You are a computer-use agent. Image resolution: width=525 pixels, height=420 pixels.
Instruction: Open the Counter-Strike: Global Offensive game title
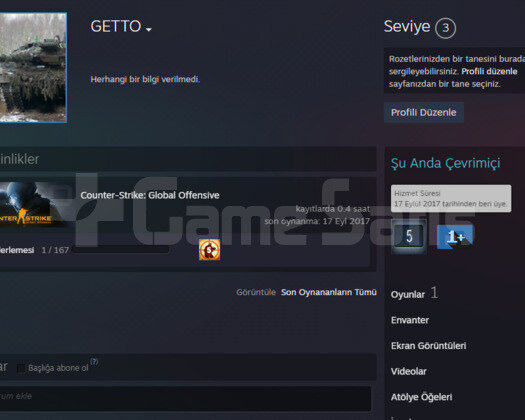[x=150, y=195]
